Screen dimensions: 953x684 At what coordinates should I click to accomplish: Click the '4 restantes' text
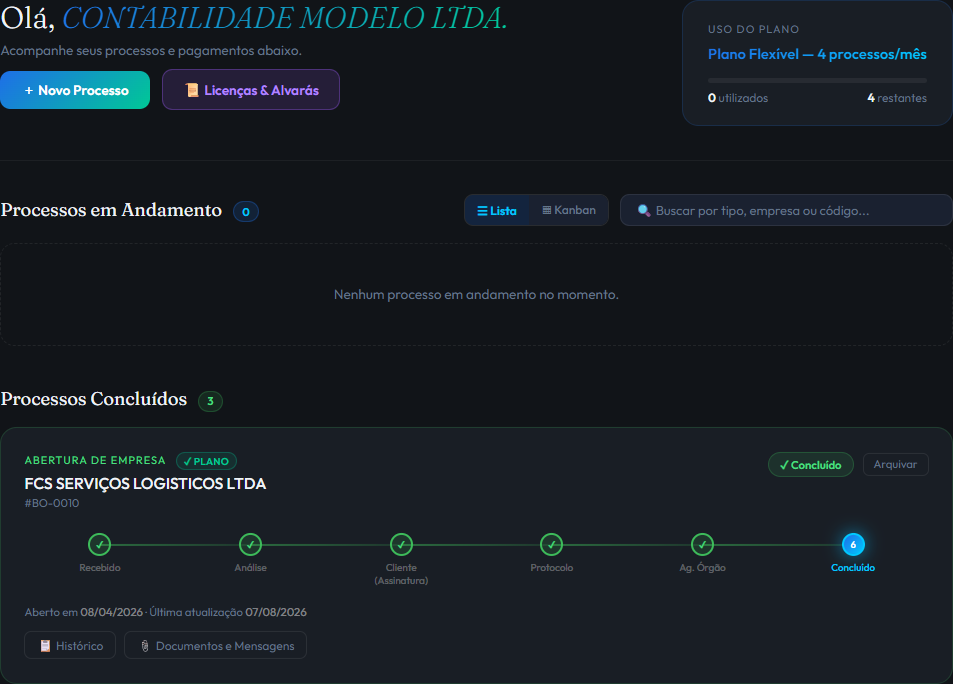click(x=897, y=98)
